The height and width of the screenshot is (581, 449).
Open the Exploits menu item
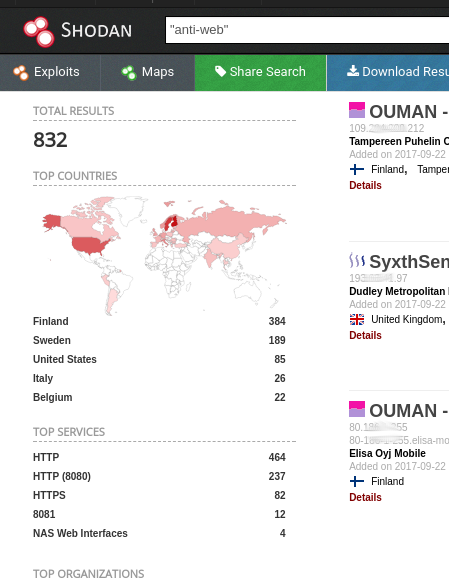tap(50, 72)
